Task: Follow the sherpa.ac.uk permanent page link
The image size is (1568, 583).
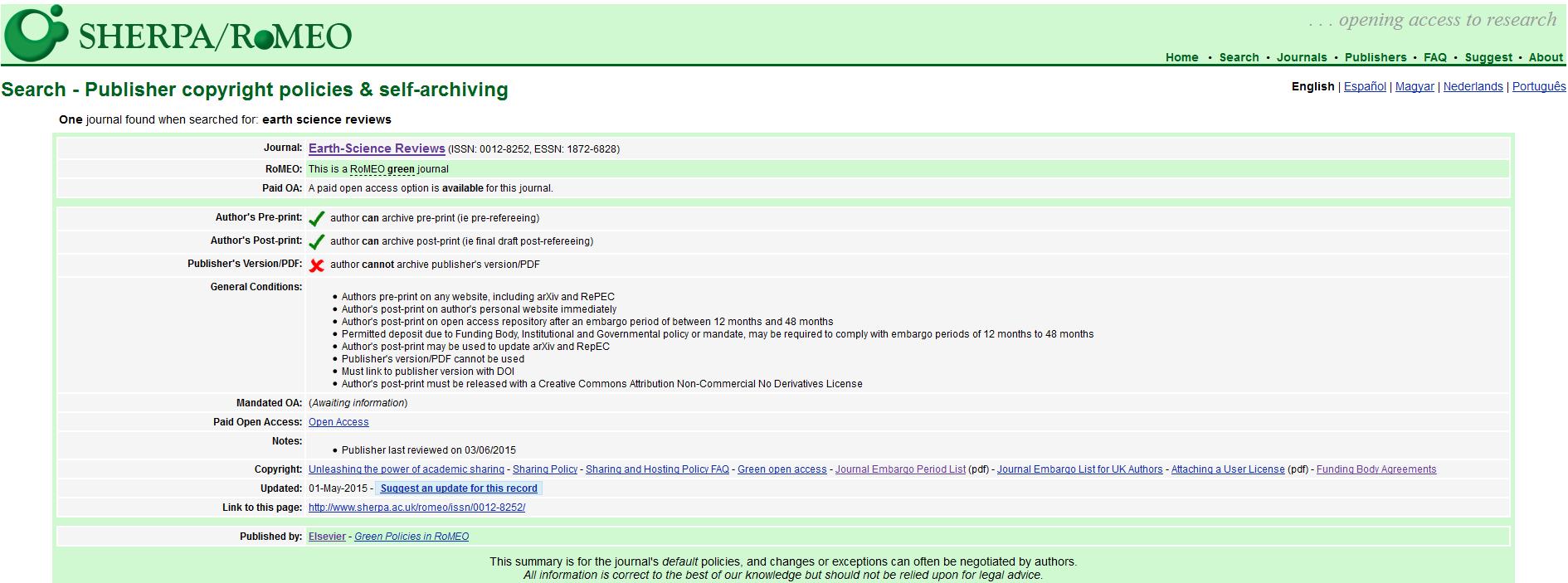Action: pos(416,508)
